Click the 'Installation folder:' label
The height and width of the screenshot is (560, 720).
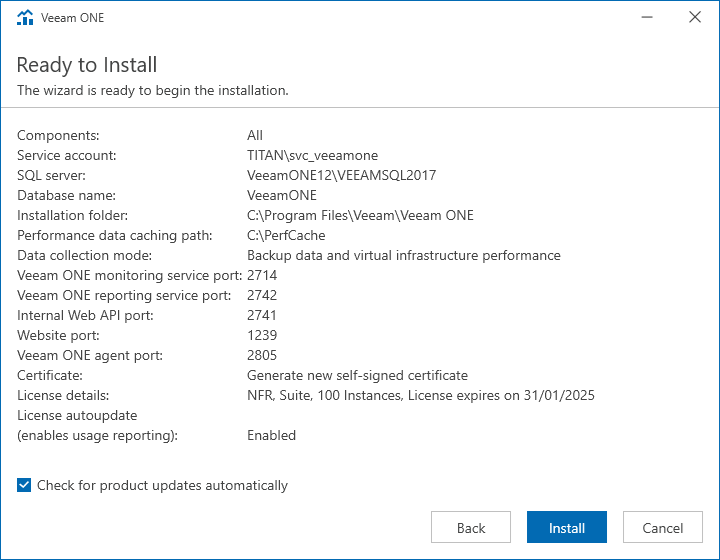point(73,215)
